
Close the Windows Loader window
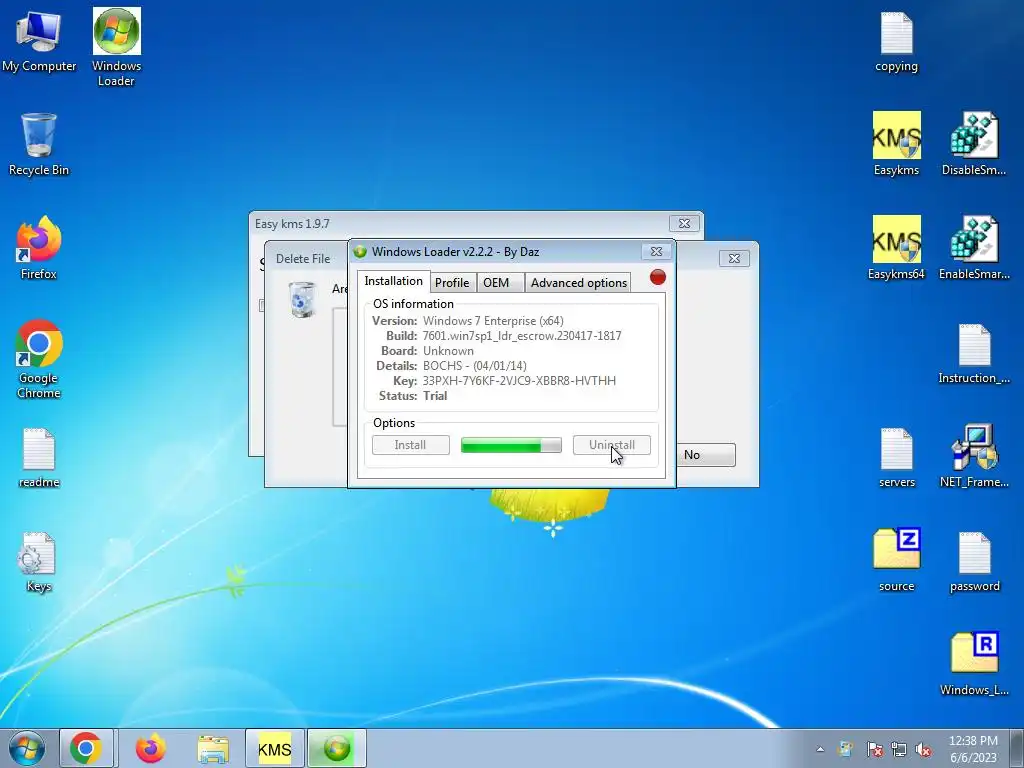(656, 251)
